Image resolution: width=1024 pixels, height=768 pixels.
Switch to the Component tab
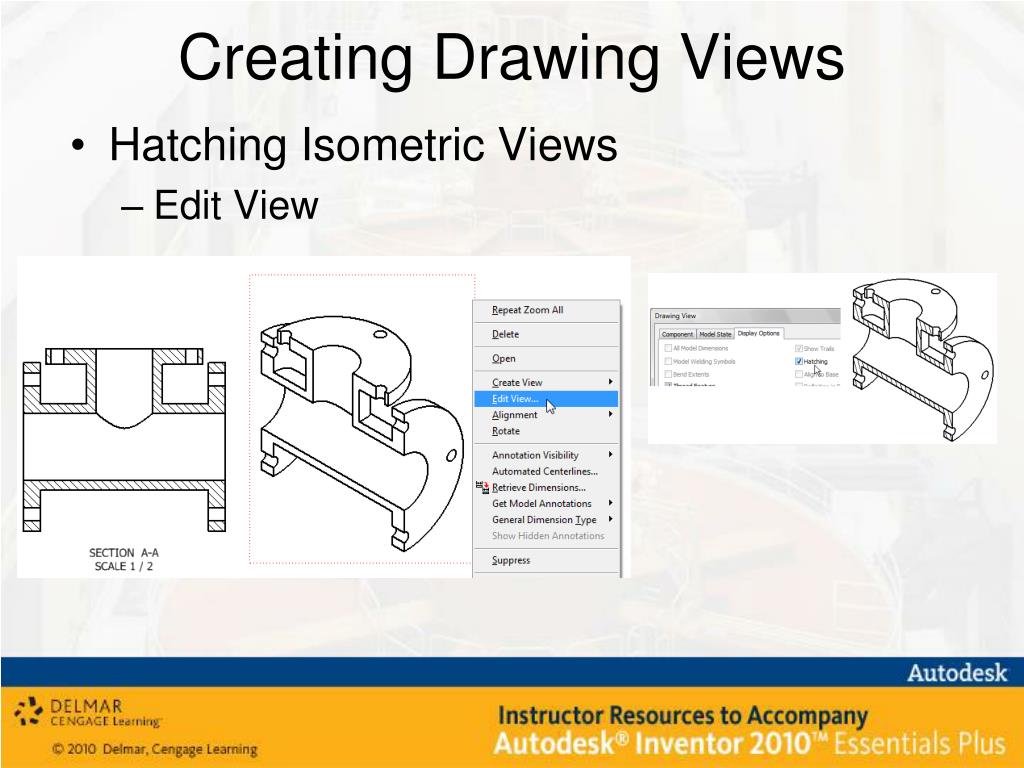pyautogui.click(x=677, y=334)
